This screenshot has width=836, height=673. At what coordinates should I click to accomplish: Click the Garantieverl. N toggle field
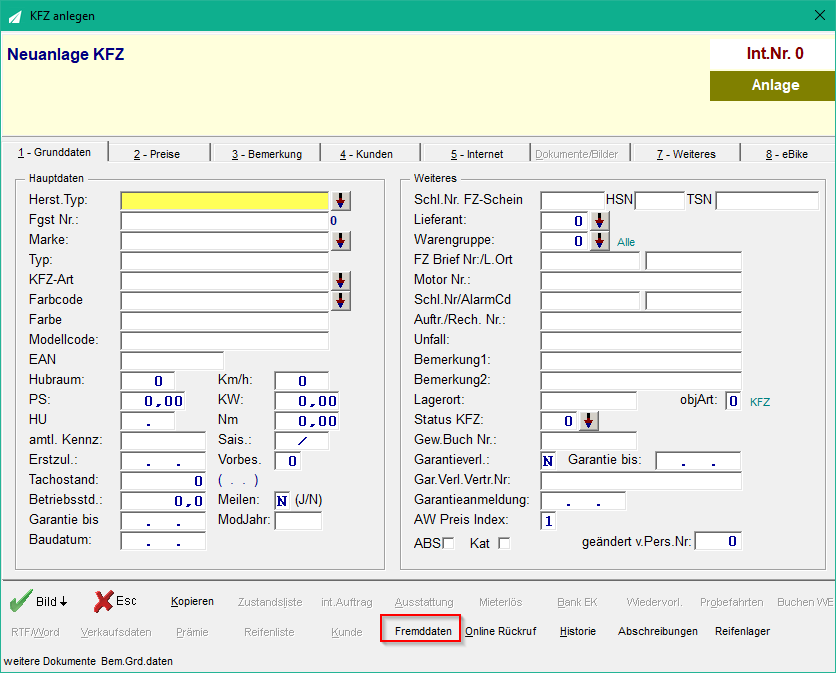pyautogui.click(x=548, y=461)
